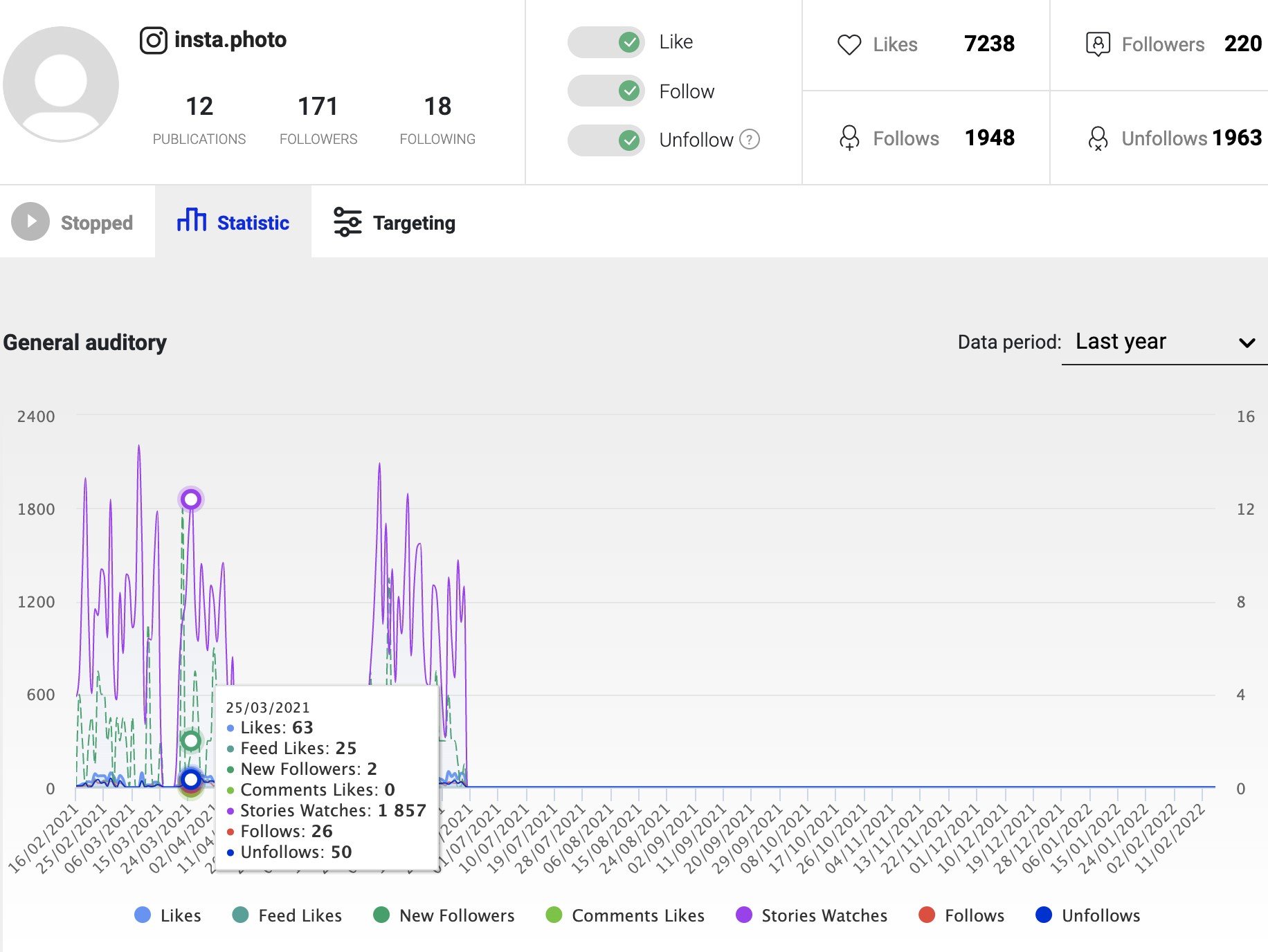Turn off the Unfollow toggle
This screenshot has height=952, width=1268.
click(606, 140)
